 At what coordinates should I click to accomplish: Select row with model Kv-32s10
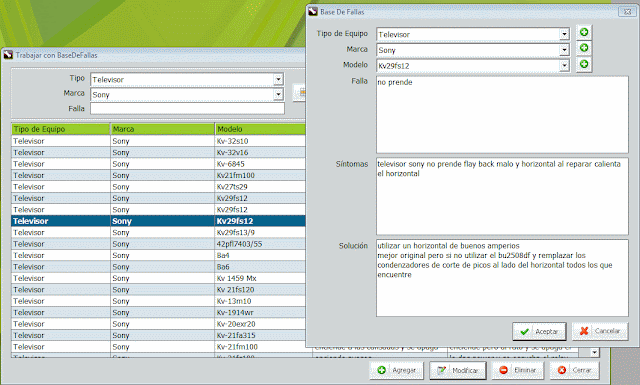click(x=158, y=141)
